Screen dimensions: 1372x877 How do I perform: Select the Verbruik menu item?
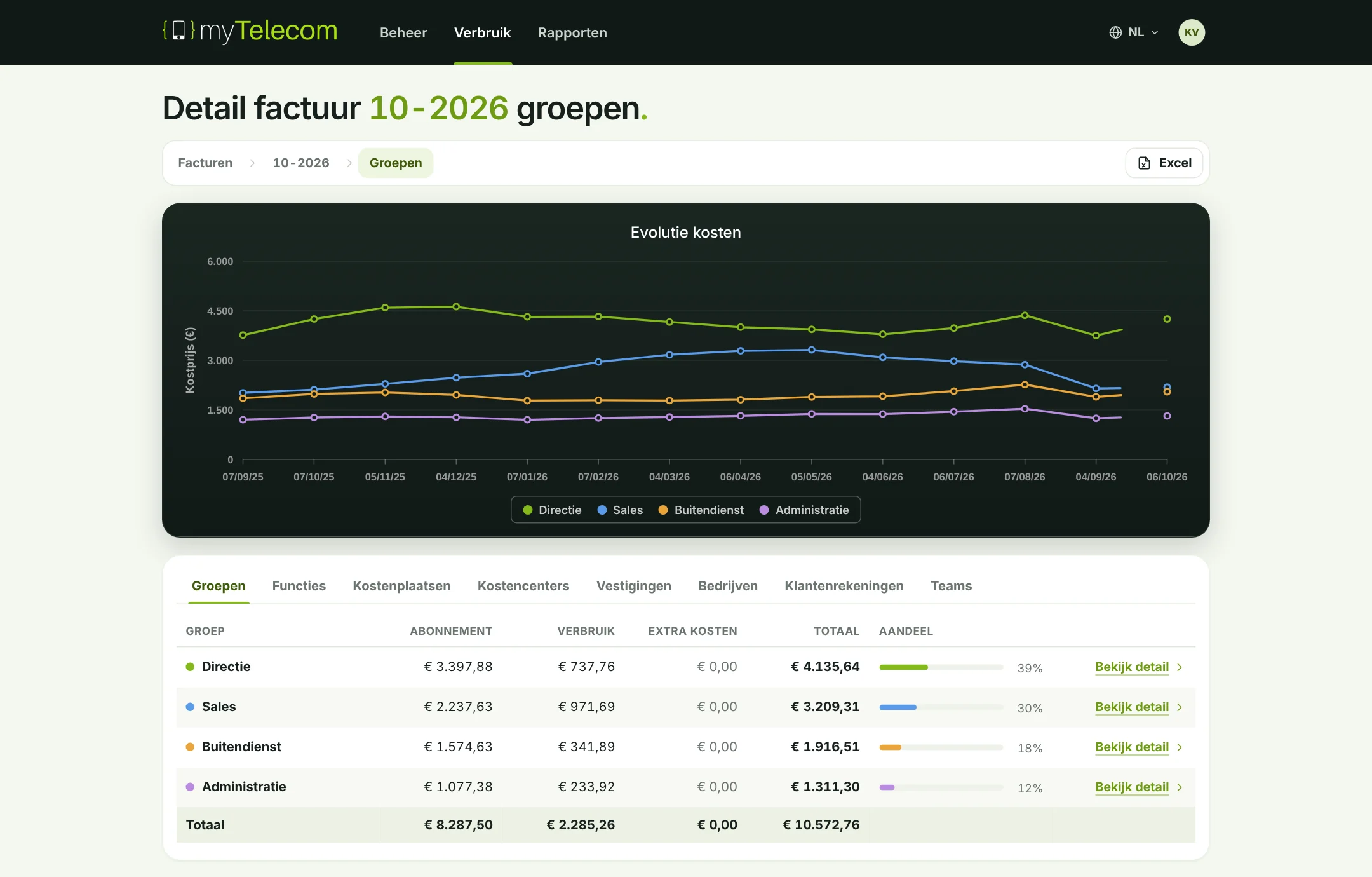[x=482, y=32]
